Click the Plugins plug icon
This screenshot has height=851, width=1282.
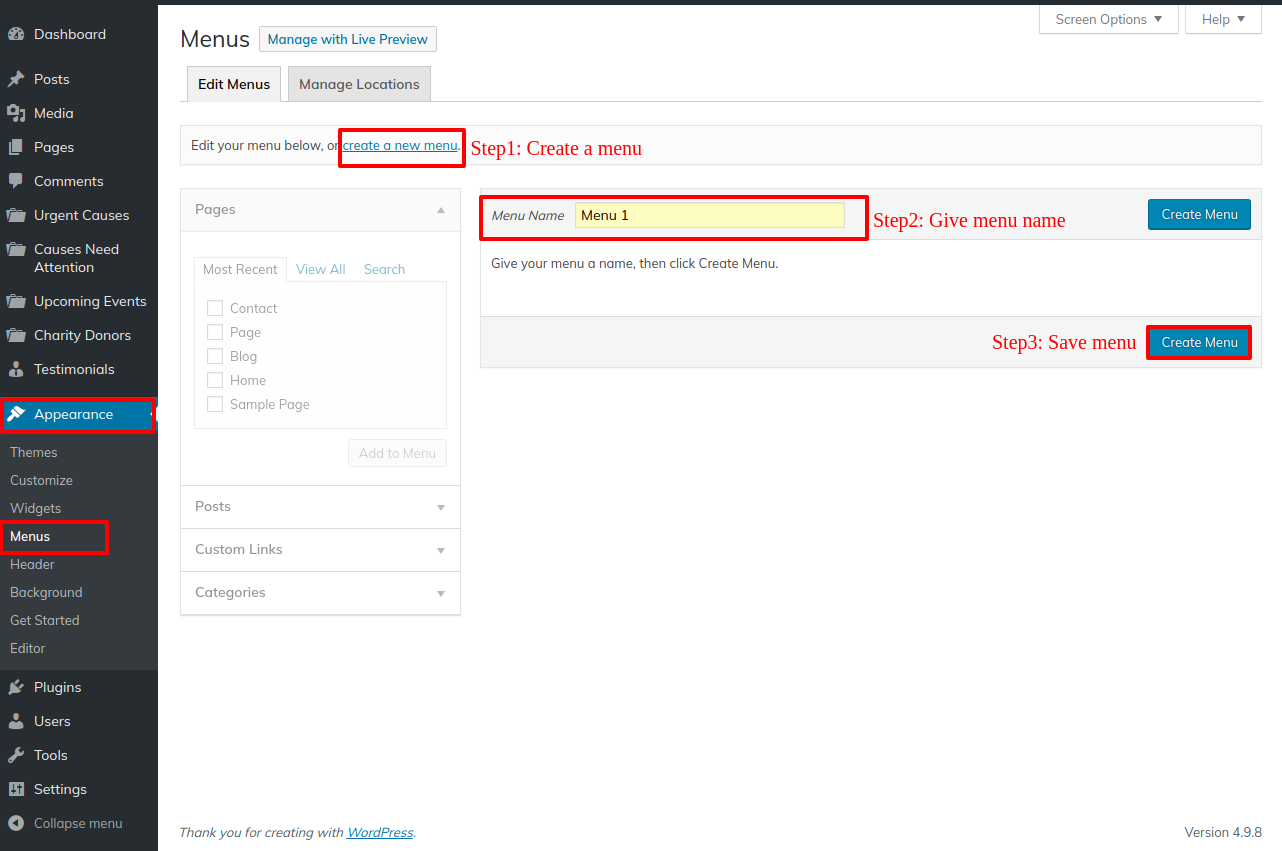(16, 687)
